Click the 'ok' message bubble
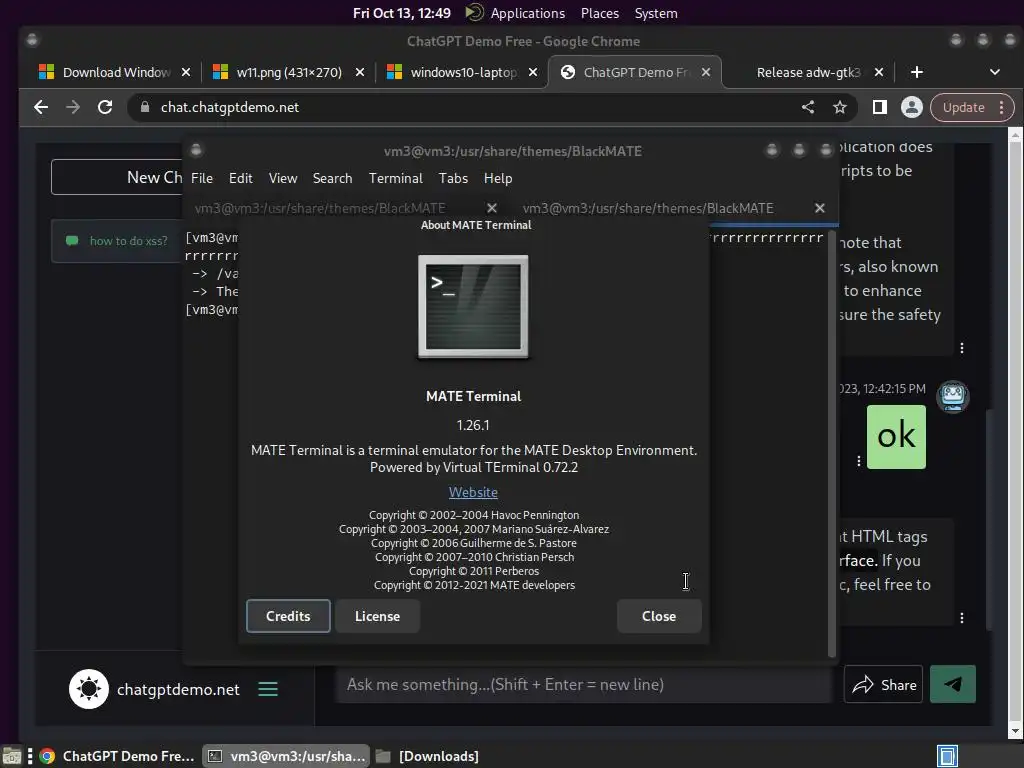This screenshot has height=768, width=1024. pos(896,436)
